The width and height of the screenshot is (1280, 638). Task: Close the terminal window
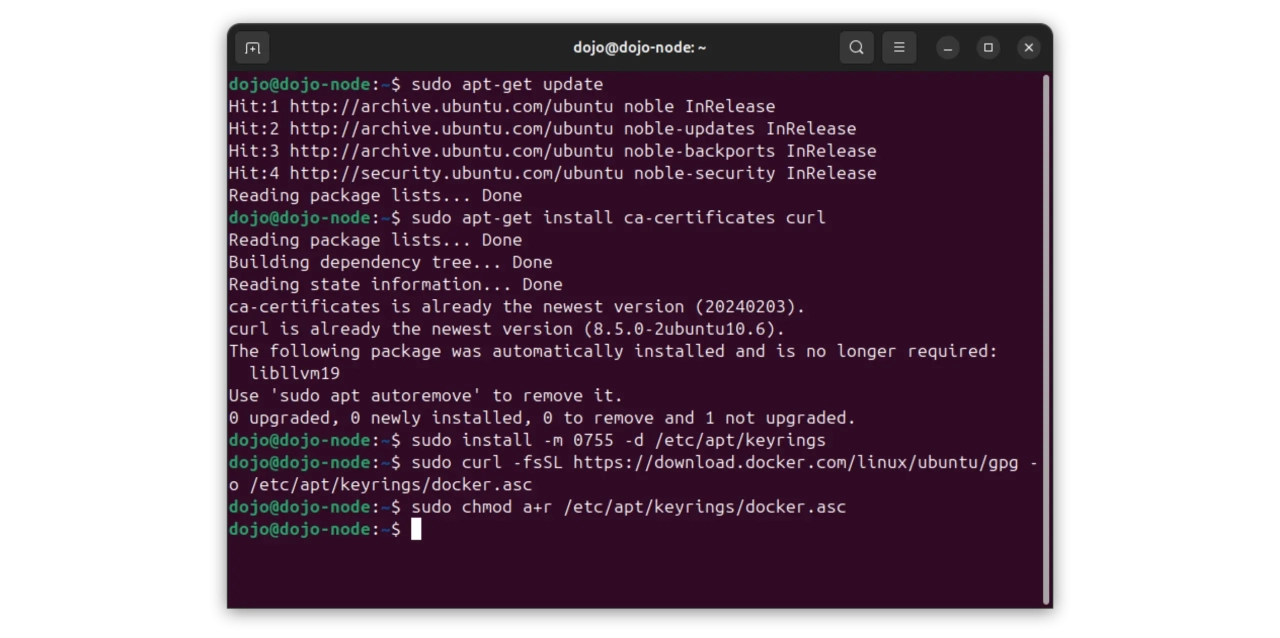click(x=1028, y=48)
